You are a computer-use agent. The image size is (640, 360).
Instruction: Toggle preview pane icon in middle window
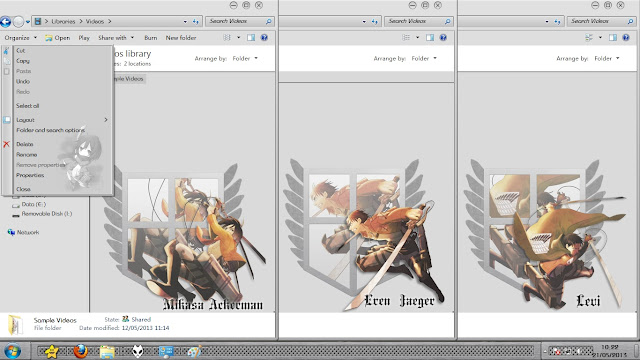click(x=430, y=38)
